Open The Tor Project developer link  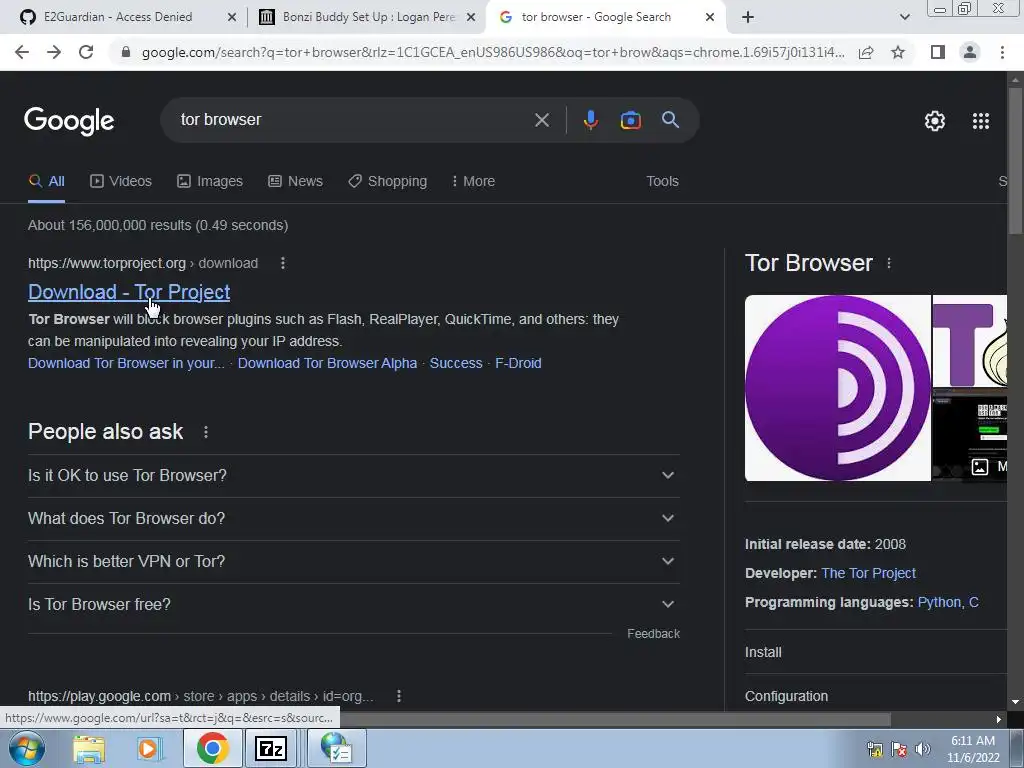point(868,573)
